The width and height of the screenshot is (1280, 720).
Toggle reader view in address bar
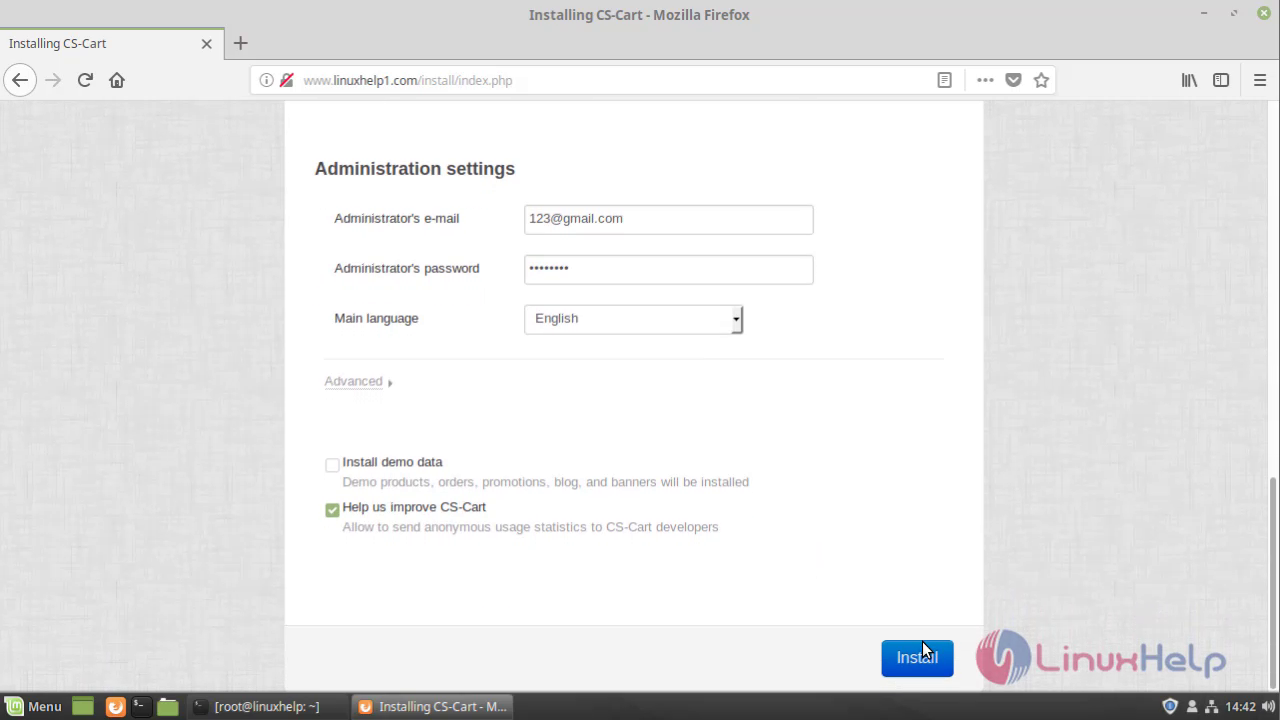tap(944, 80)
